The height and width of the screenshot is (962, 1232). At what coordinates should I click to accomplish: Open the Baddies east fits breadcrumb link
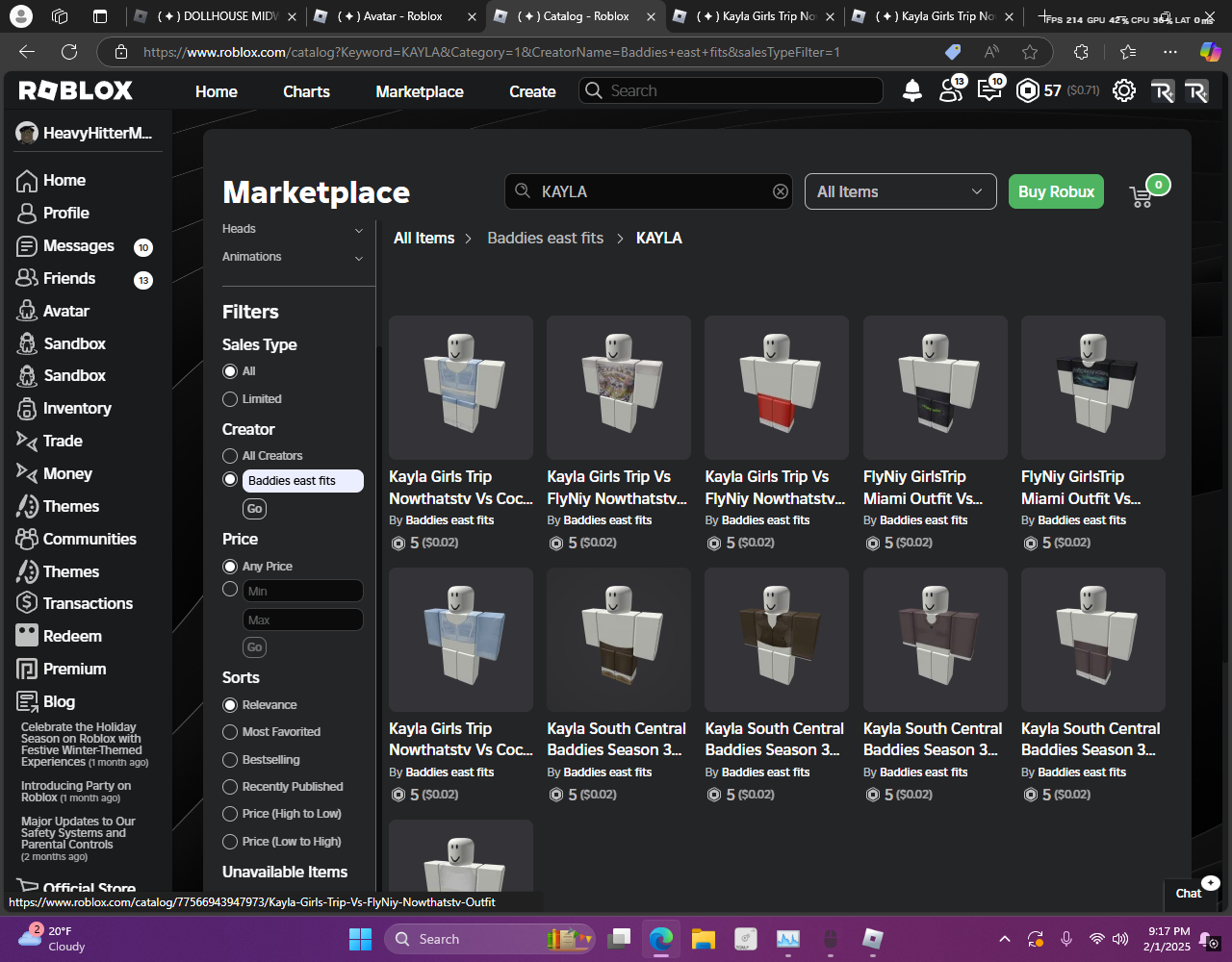click(545, 238)
